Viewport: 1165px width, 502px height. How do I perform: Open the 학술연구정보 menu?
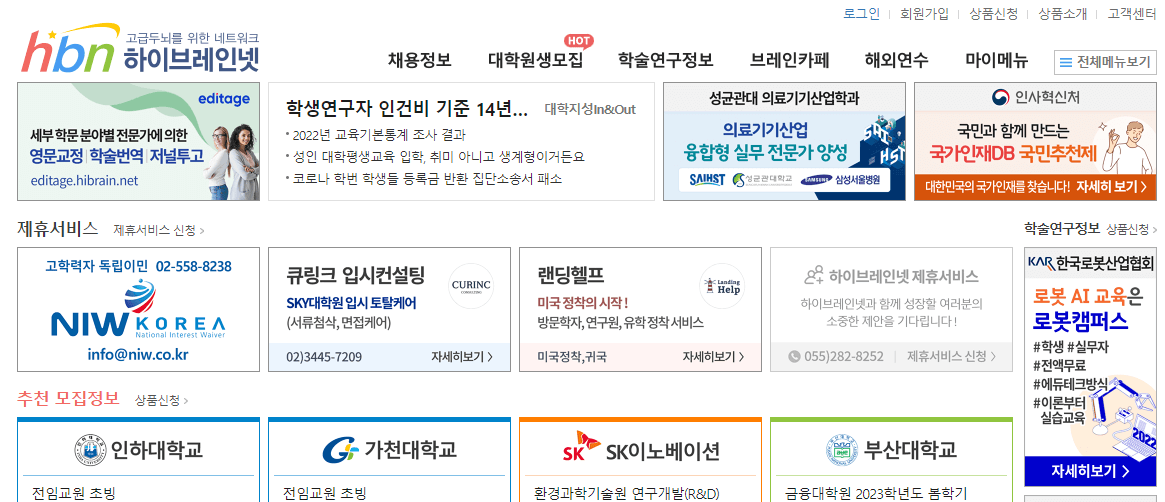(x=666, y=61)
